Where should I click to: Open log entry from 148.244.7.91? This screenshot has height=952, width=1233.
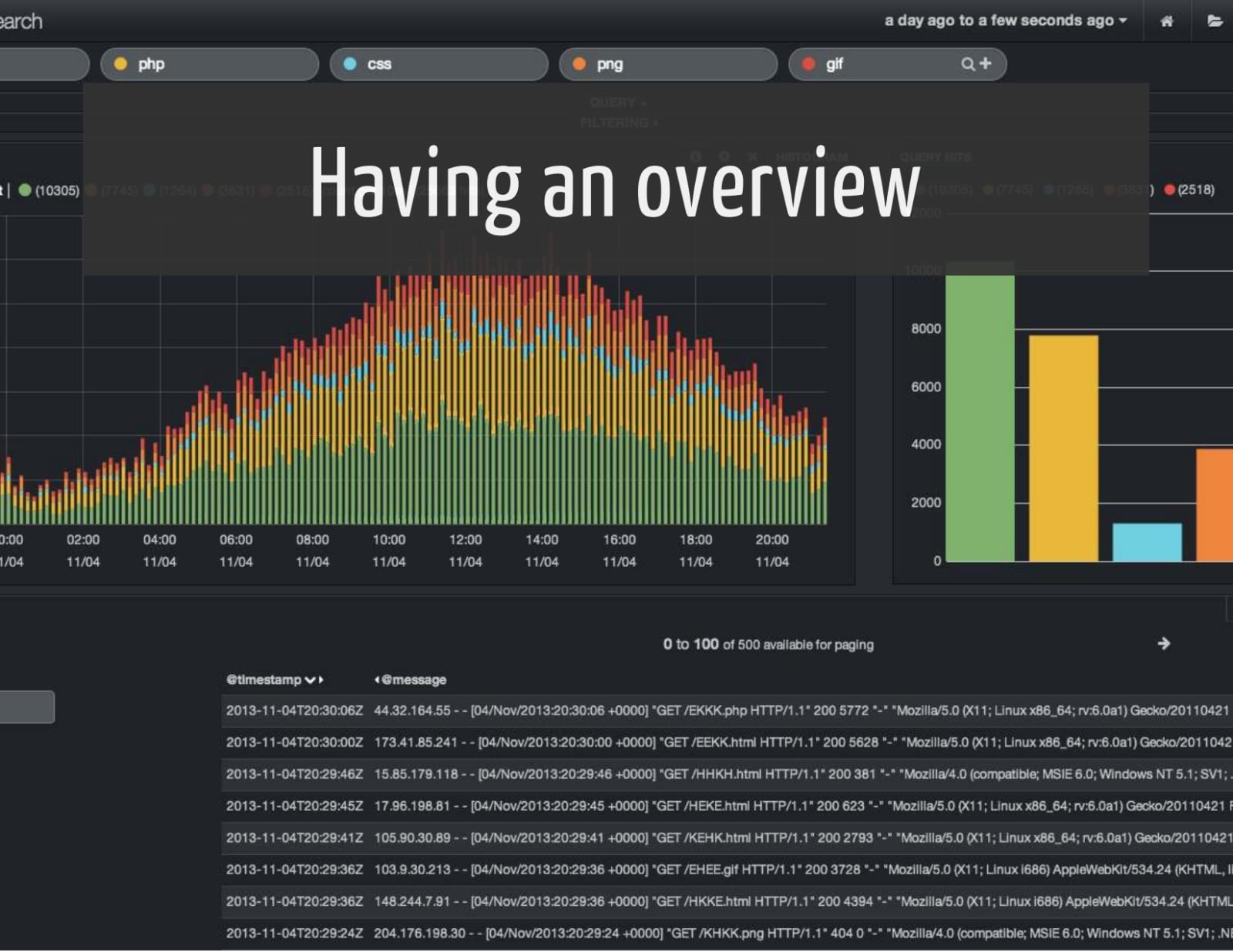pos(727,901)
